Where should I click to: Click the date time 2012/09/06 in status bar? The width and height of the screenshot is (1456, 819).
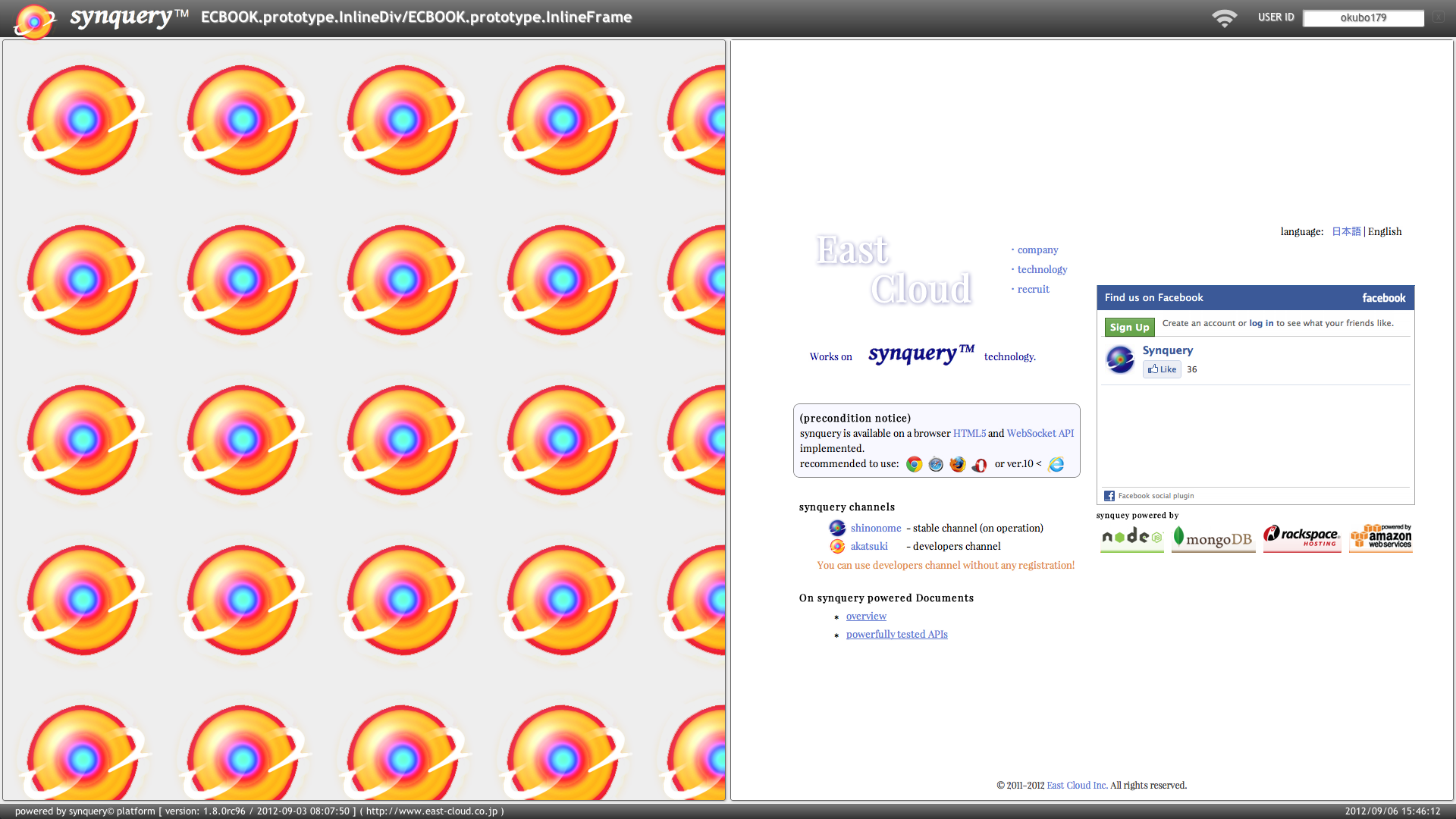[1392, 811]
